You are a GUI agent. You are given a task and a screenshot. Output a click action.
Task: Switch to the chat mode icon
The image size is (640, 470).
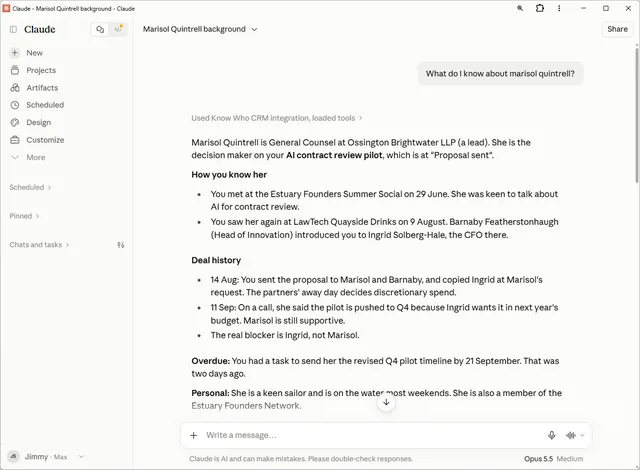tap(100, 29)
